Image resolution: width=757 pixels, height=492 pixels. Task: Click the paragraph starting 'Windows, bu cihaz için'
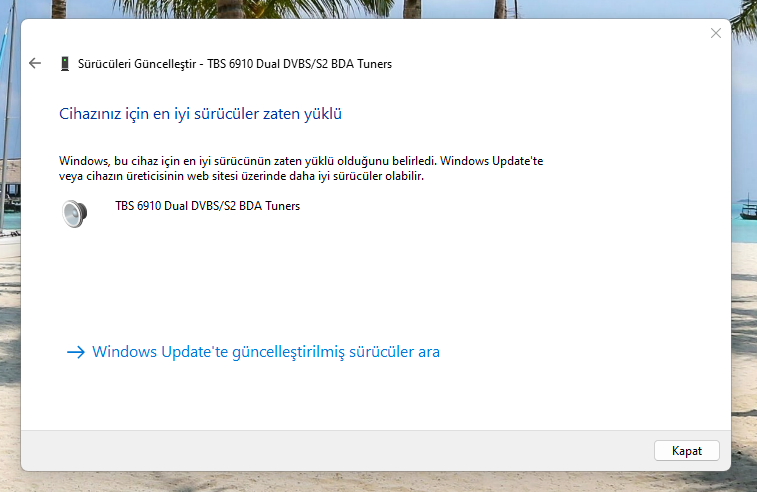(x=301, y=168)
